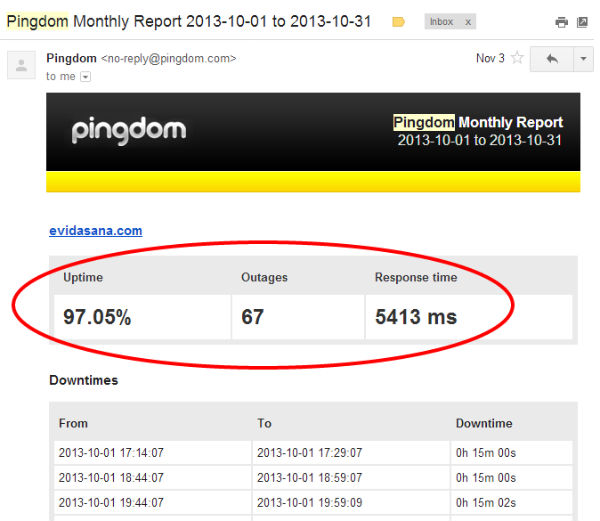The width and height of the screenshot is (600, 521).
Task: Open the more reply options dropdown
Action: 583,59
